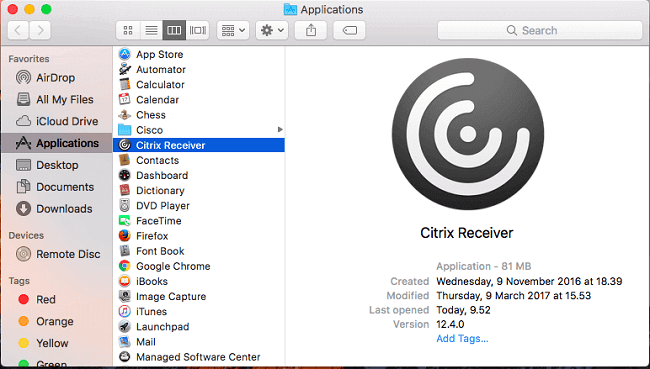Open AirDrop in the sidebar
The height and width of the screenshot is (369, 650).
[x=56, y=78]
